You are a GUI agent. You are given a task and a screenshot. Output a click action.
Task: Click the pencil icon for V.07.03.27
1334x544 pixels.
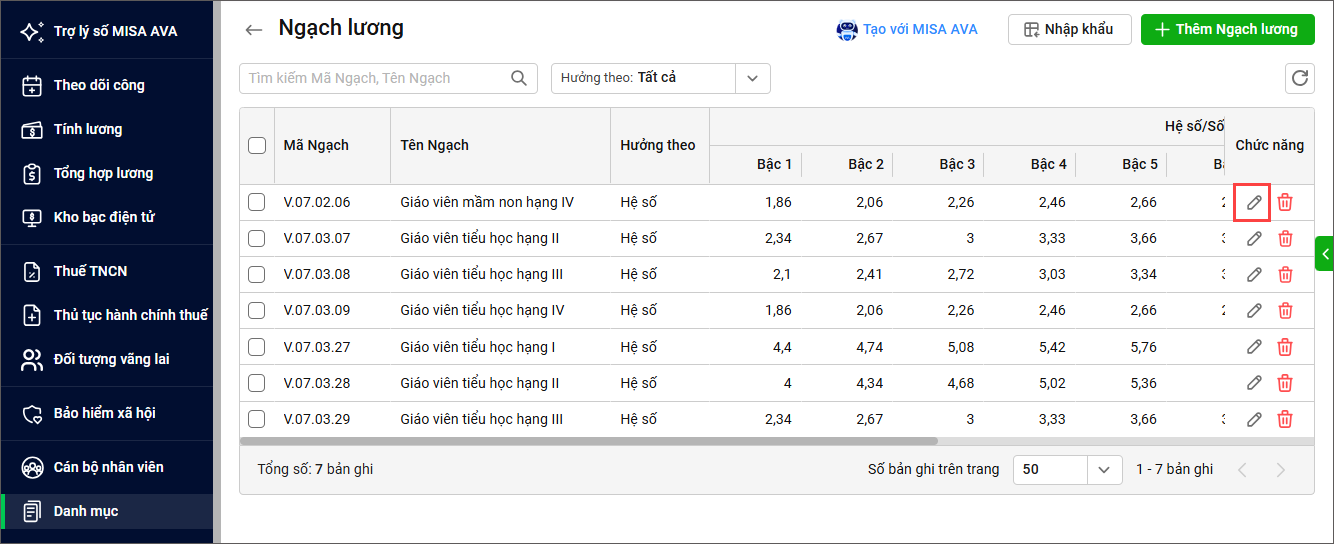(1253, 347)
